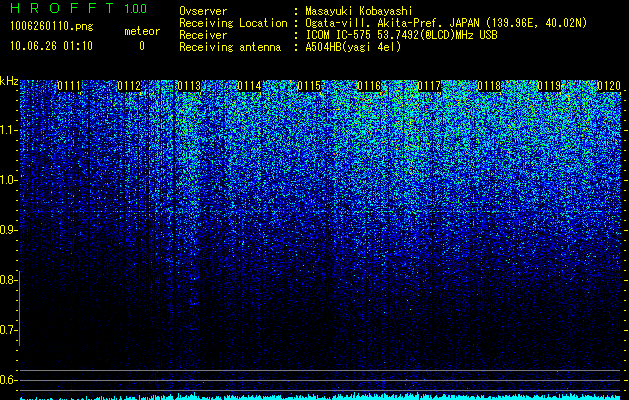Click the 0.8 kHz axis label
629x400 pixels.
pos(9,280)
